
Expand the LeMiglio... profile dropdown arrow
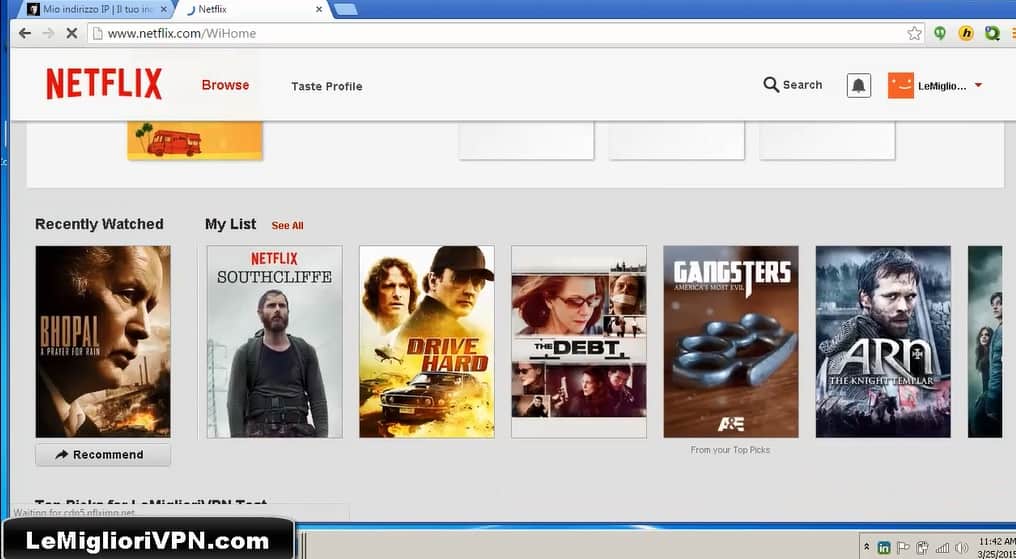point(978,86)
